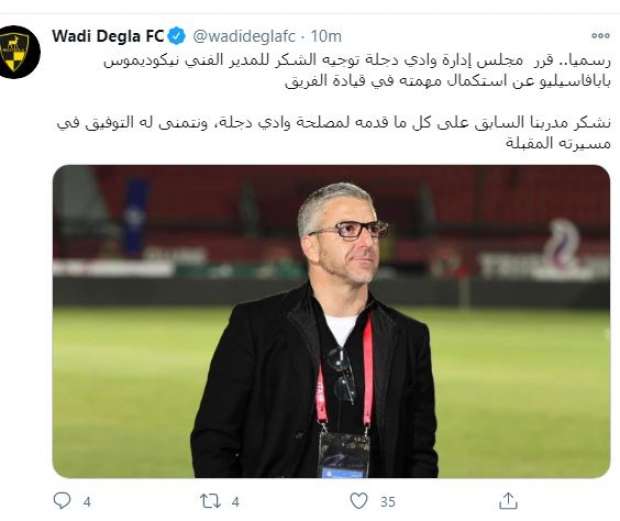Click the reply count number 4

coord(87,502)
